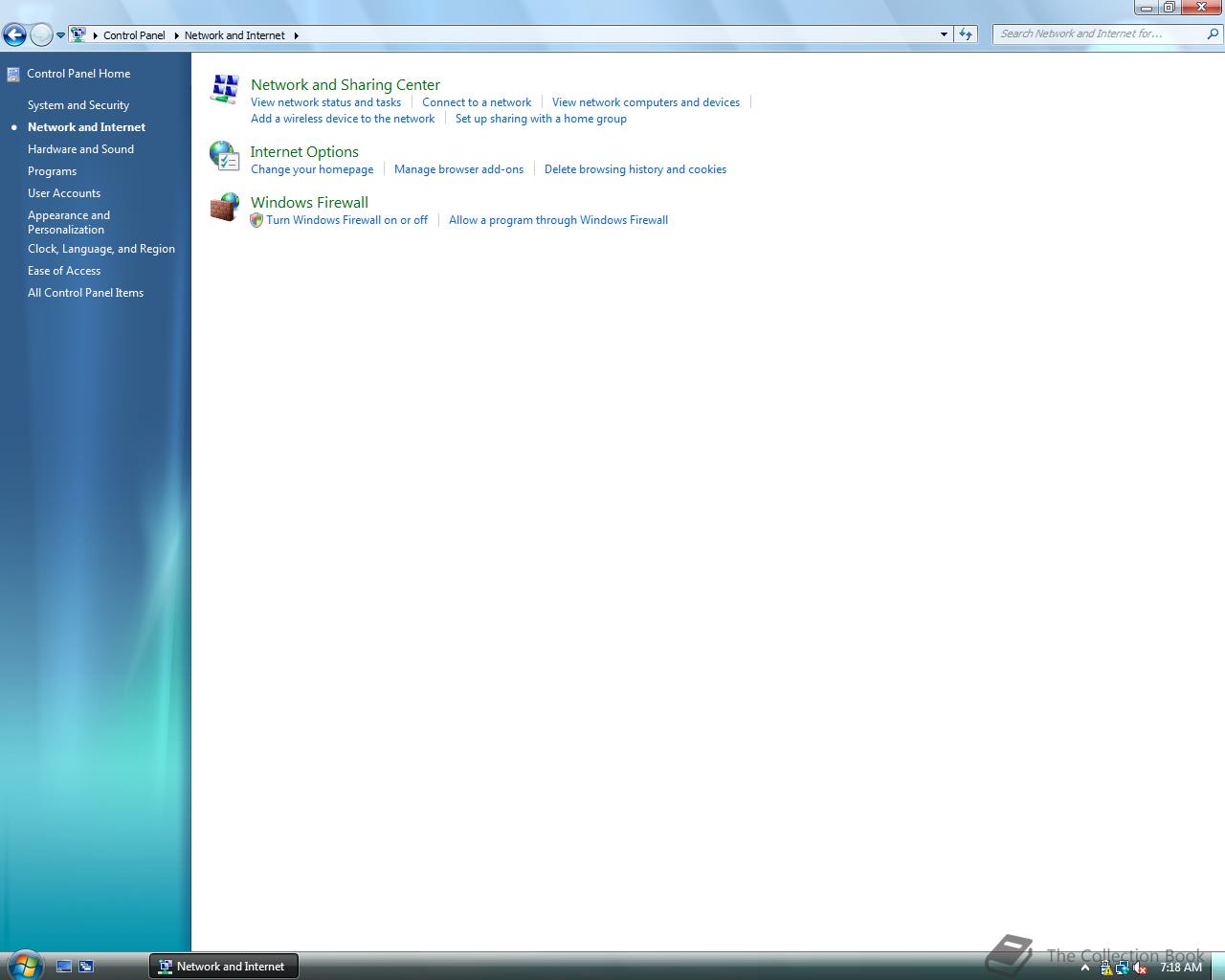The width and height of the screenshot is (1225, 980).
Task: Click the Network and Internet taskbar button
Action: [x=224, y=967]
